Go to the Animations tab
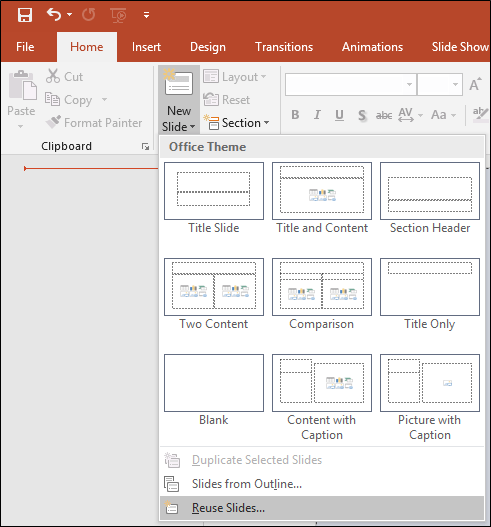Image resolution: width=491 pixels, height=527 pixels. pos(372,47)
